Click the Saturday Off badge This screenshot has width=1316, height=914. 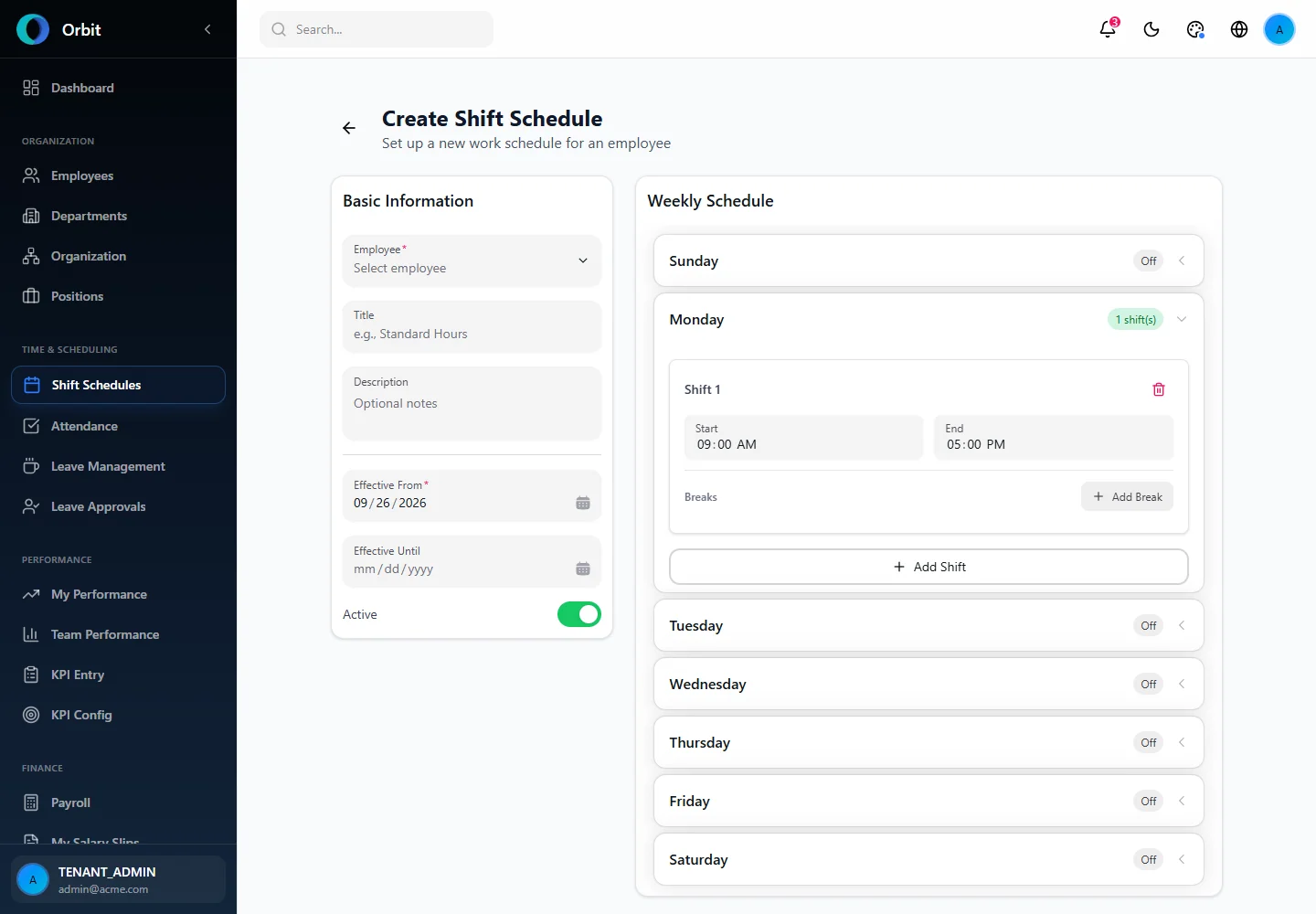1149,859
